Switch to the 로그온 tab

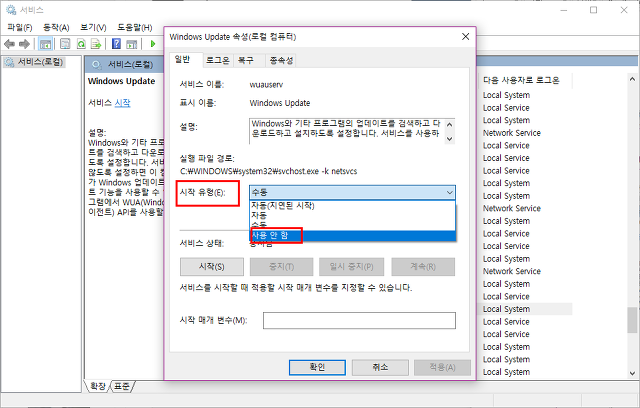click(218, 60)
